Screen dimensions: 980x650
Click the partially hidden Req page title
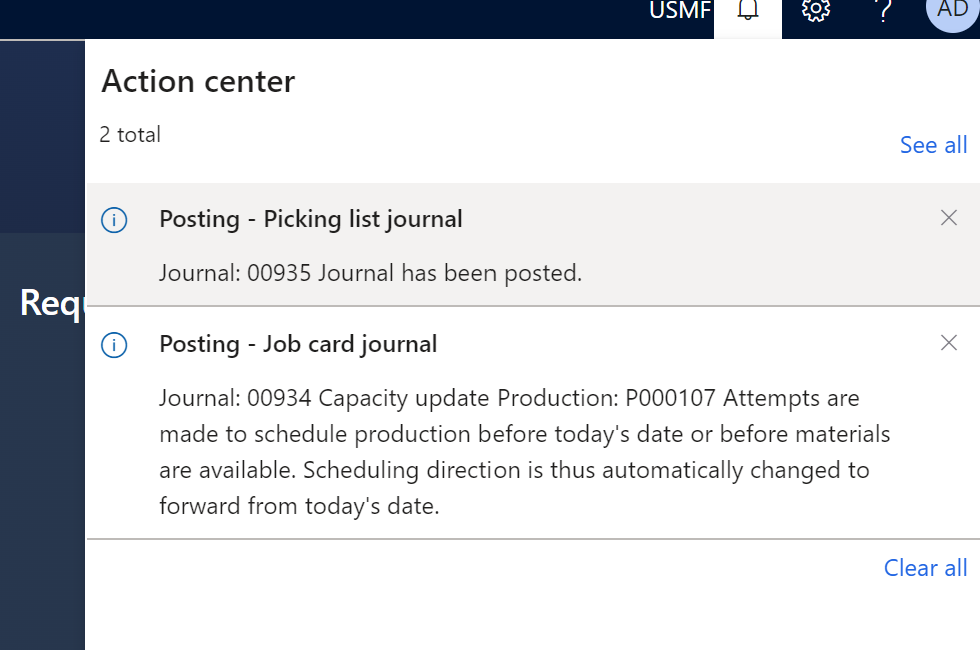click(50, 302)
